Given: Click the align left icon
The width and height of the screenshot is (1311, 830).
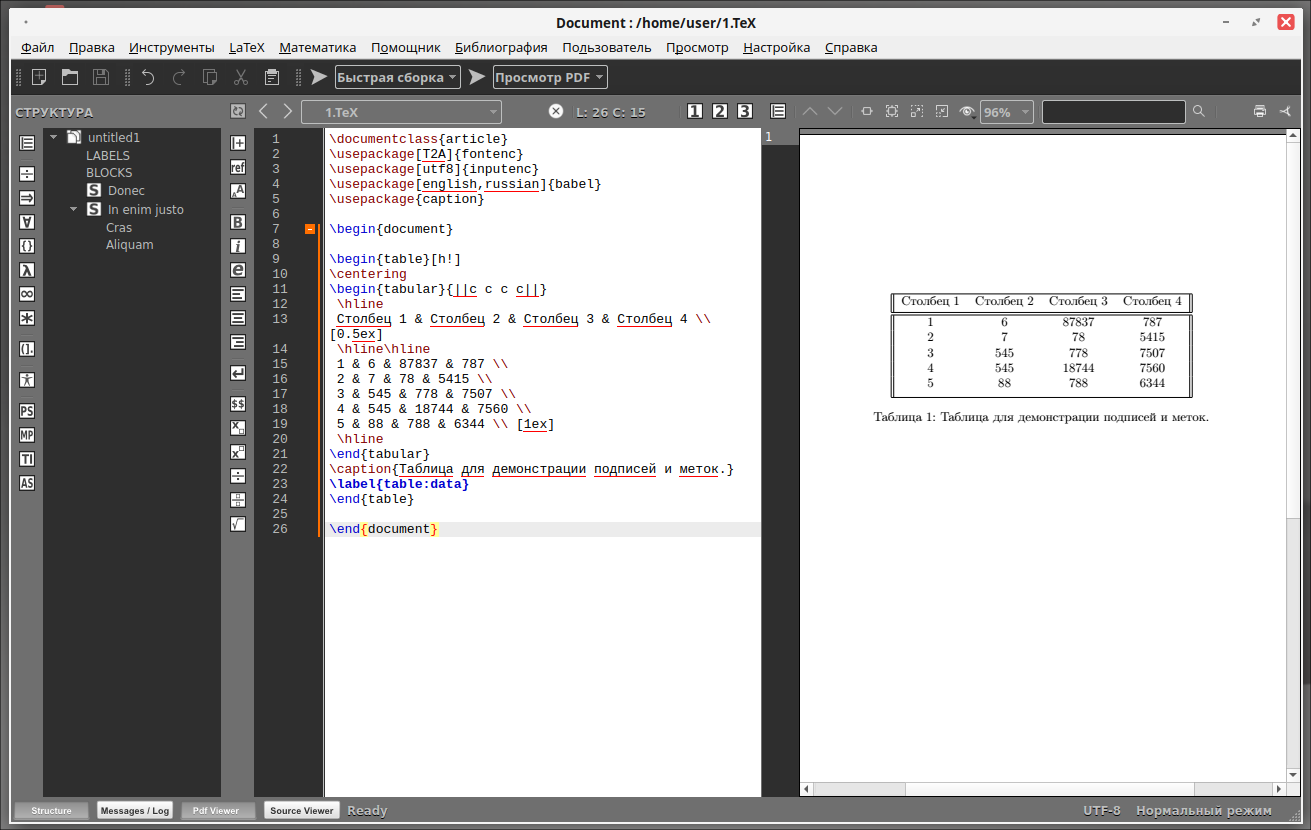Looking at the screenshot, I should coord(238,294).
